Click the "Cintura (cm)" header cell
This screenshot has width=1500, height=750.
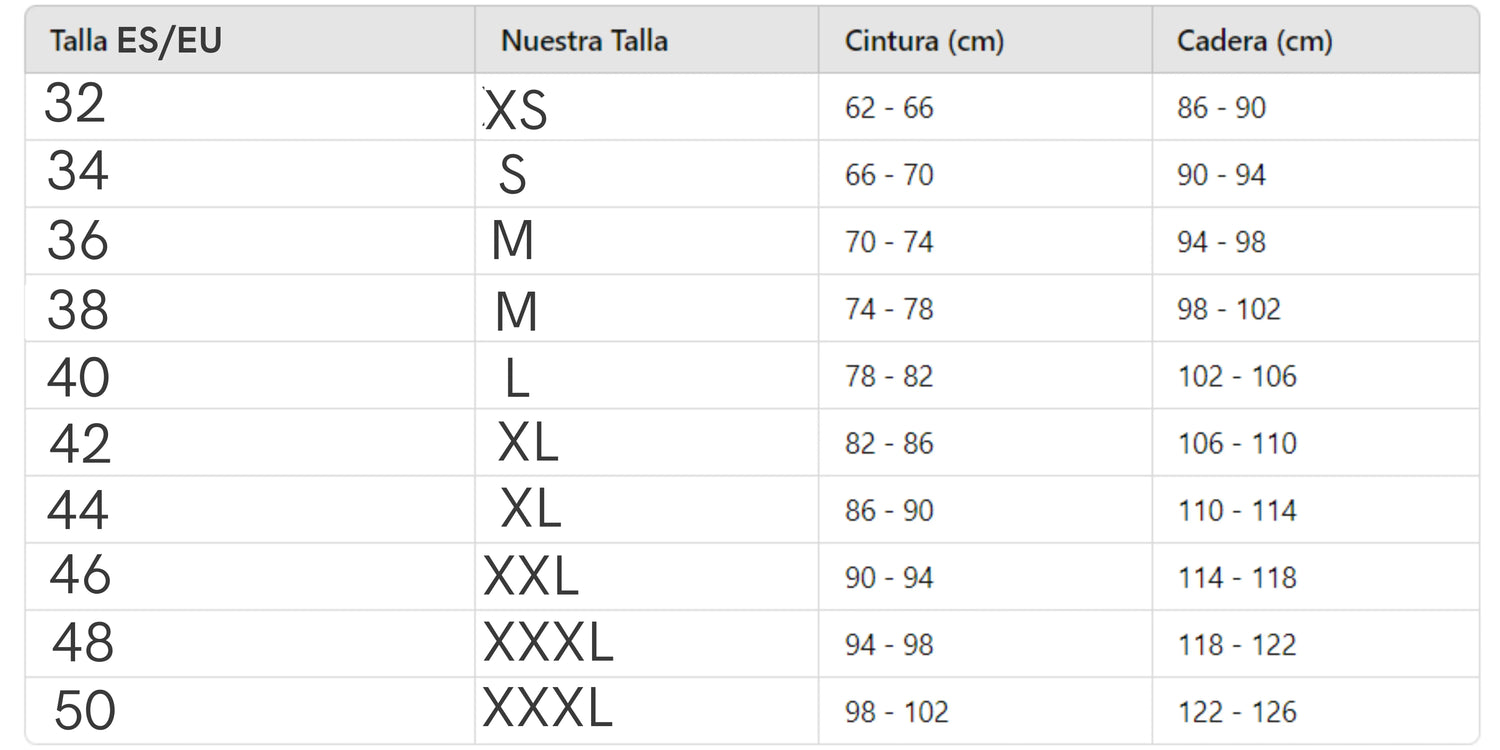coord(924,41)
